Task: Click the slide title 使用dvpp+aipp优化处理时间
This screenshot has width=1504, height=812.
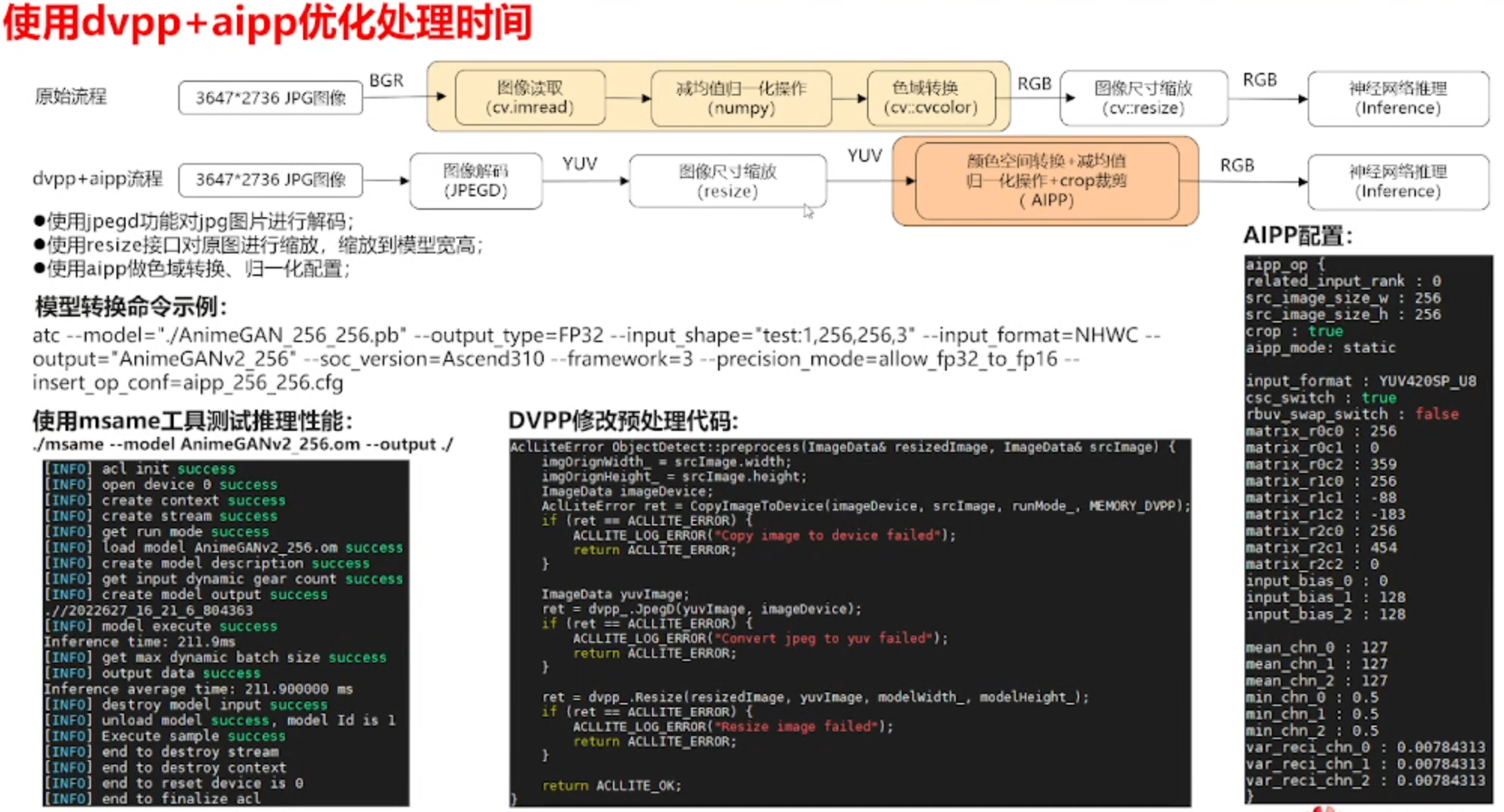Action: coord(267,23)
